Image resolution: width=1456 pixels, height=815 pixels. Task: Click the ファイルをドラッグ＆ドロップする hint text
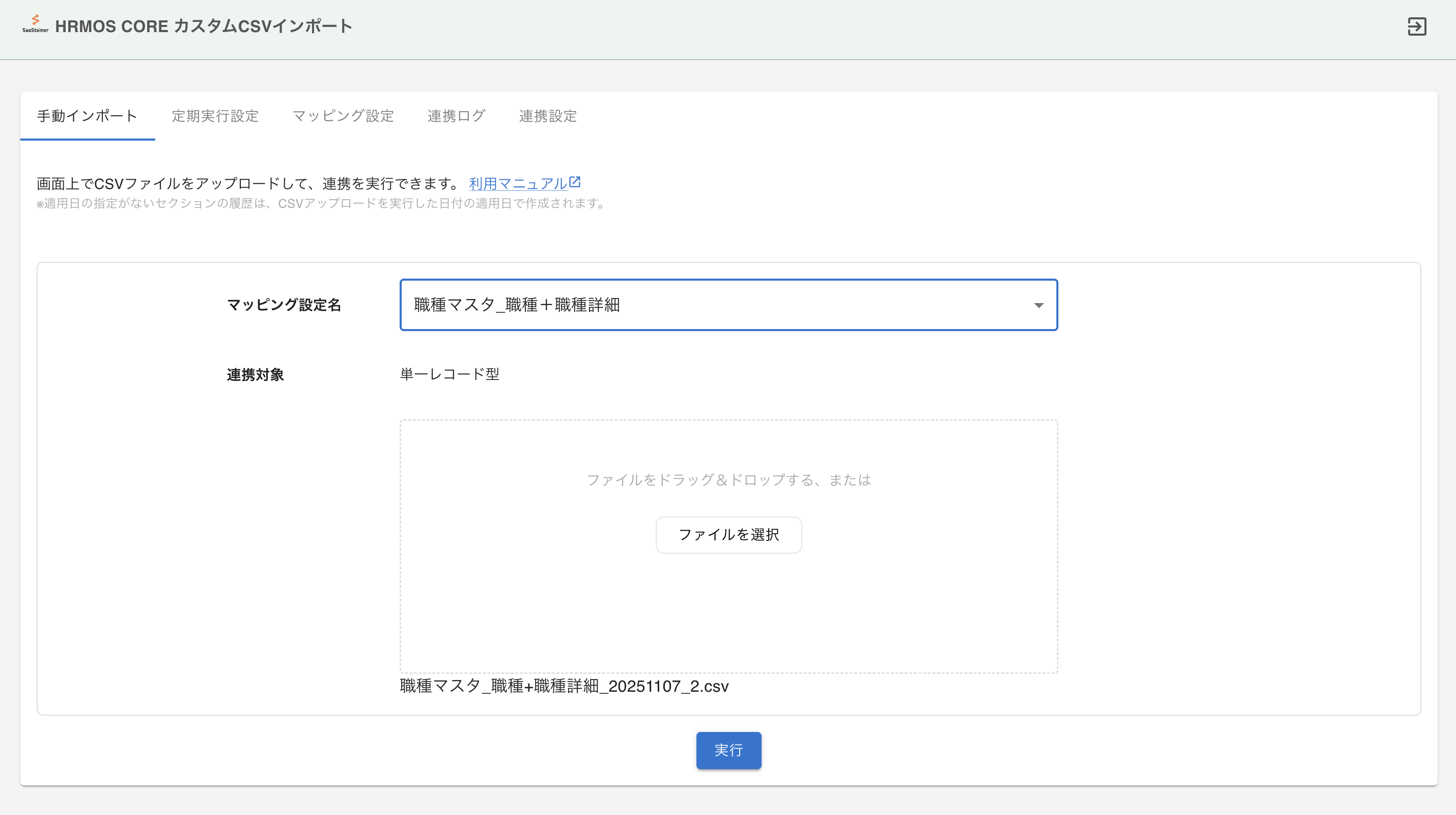point(728,480)
